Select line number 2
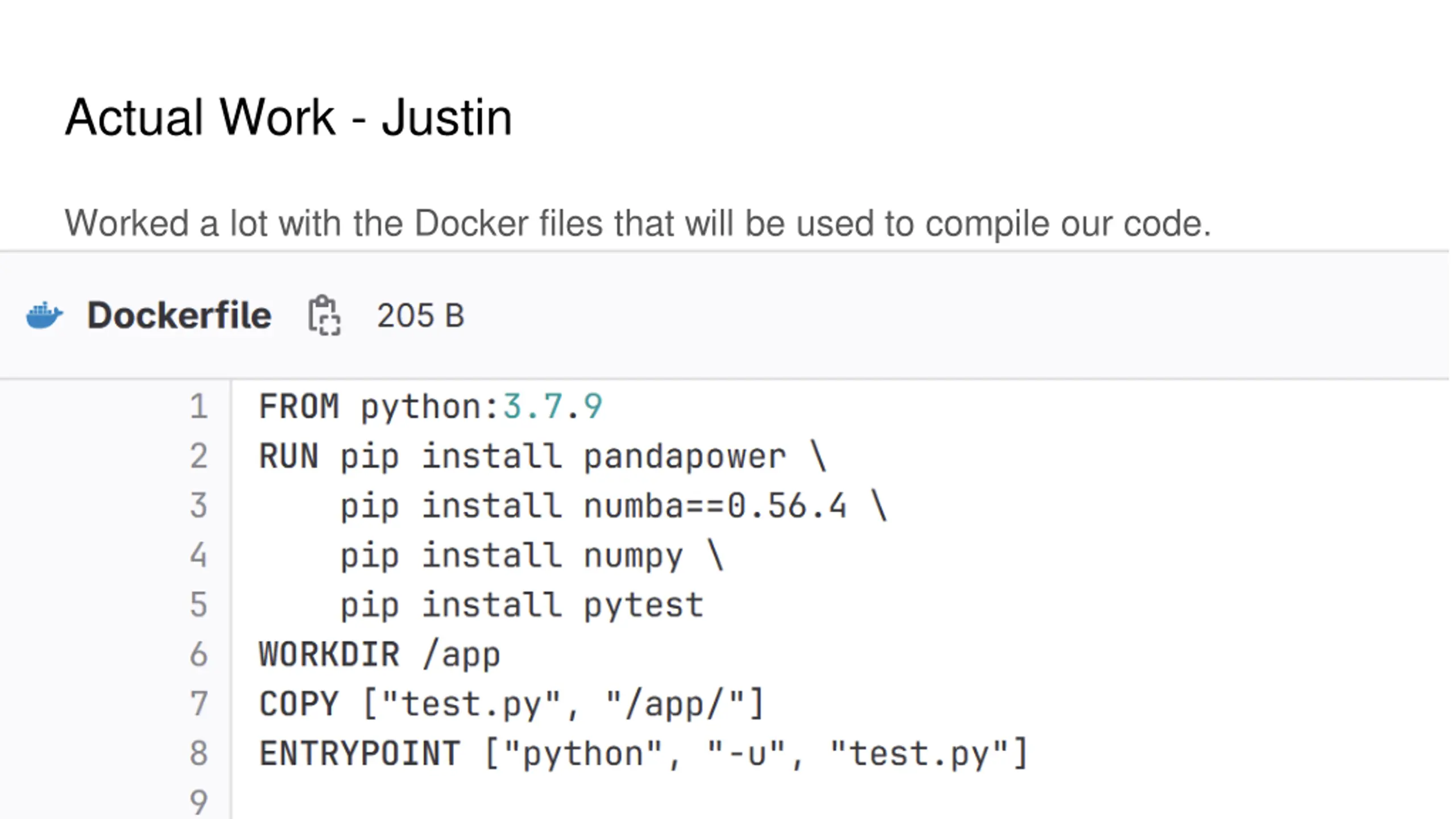 click(x=198, y=456)
